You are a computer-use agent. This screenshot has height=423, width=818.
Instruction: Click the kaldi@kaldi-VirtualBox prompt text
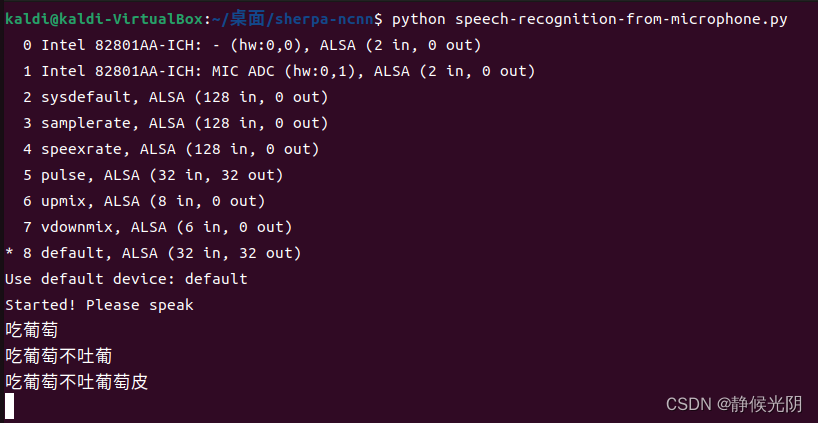(x=103, y=20)
